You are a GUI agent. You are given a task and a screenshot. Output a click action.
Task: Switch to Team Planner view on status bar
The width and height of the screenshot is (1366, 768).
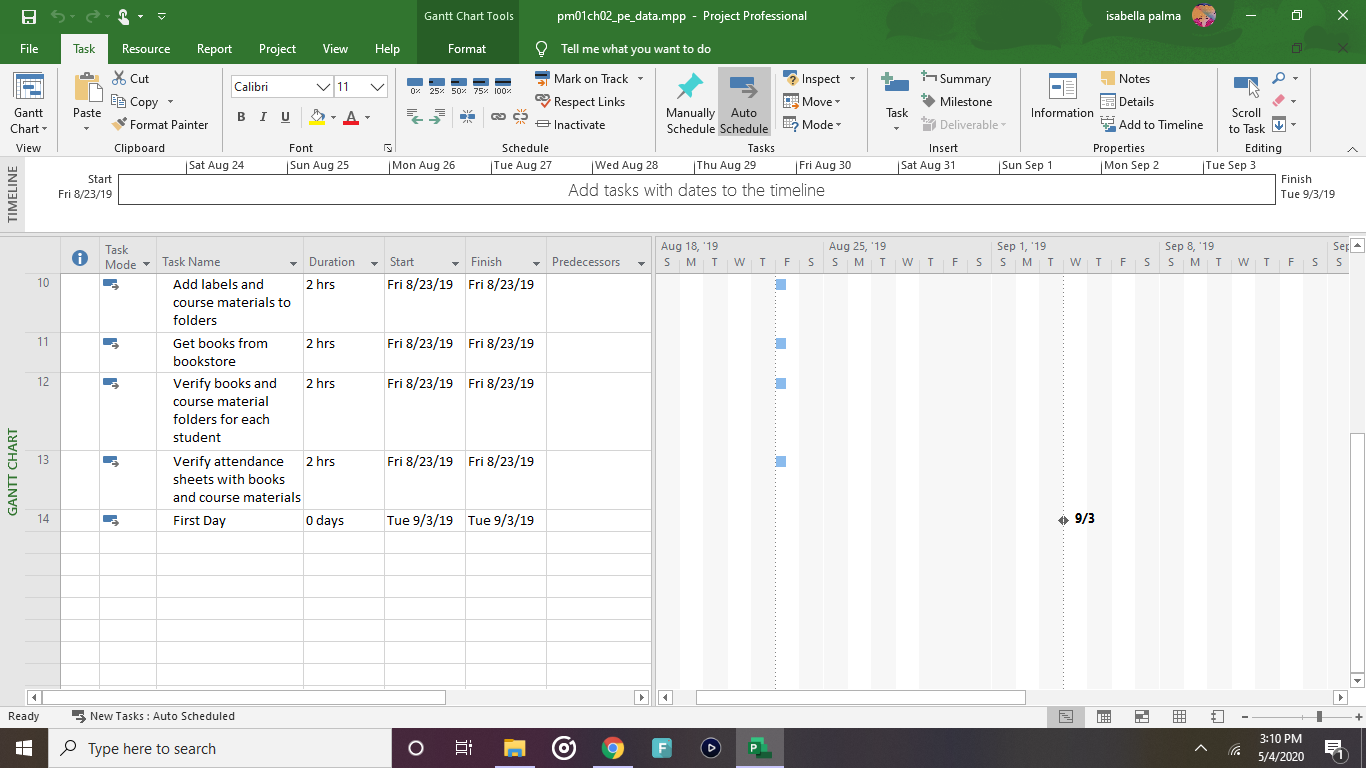1141,716
